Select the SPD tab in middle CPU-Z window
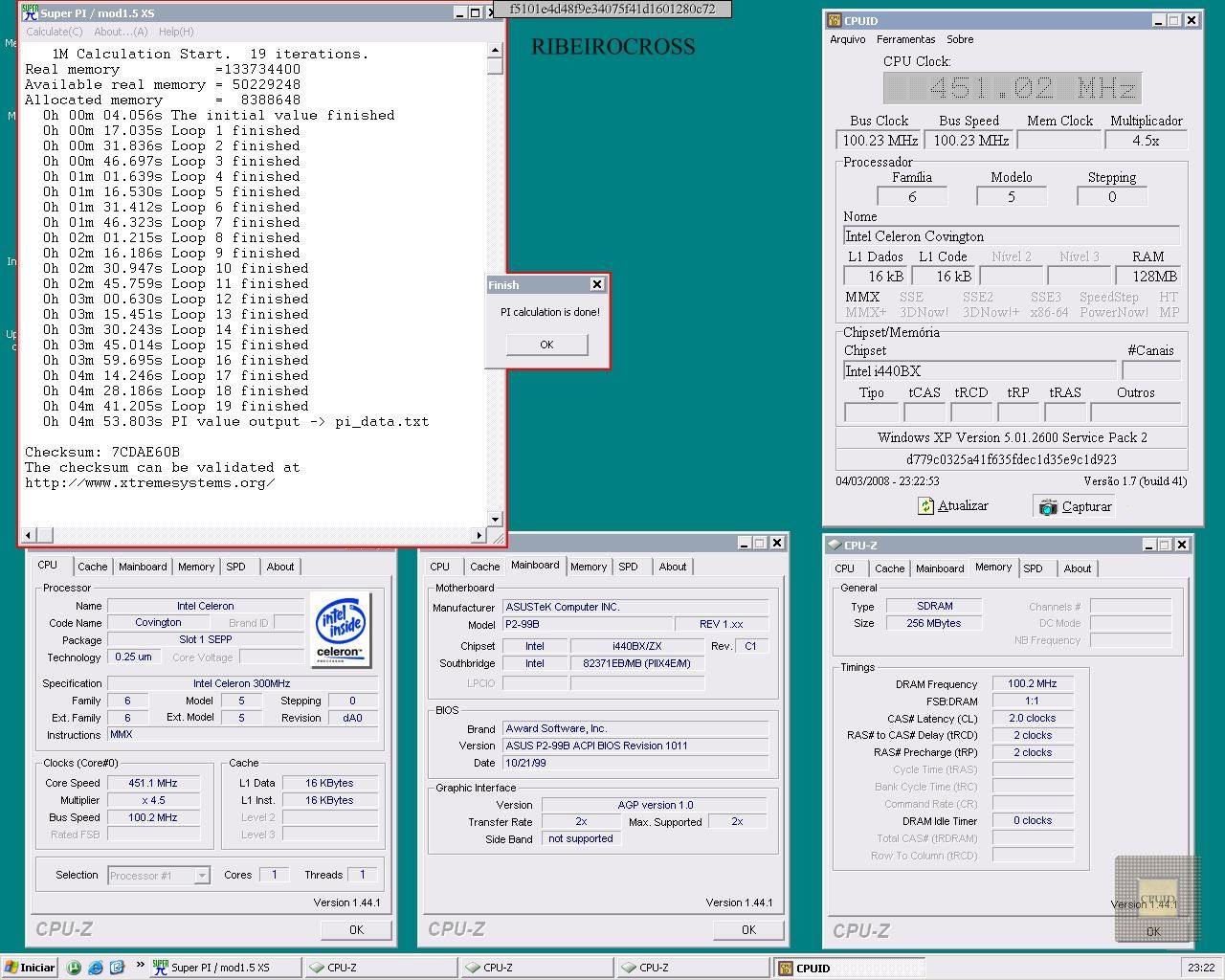This screenshot has height=980, width=1225. click(x=628, y=567)
